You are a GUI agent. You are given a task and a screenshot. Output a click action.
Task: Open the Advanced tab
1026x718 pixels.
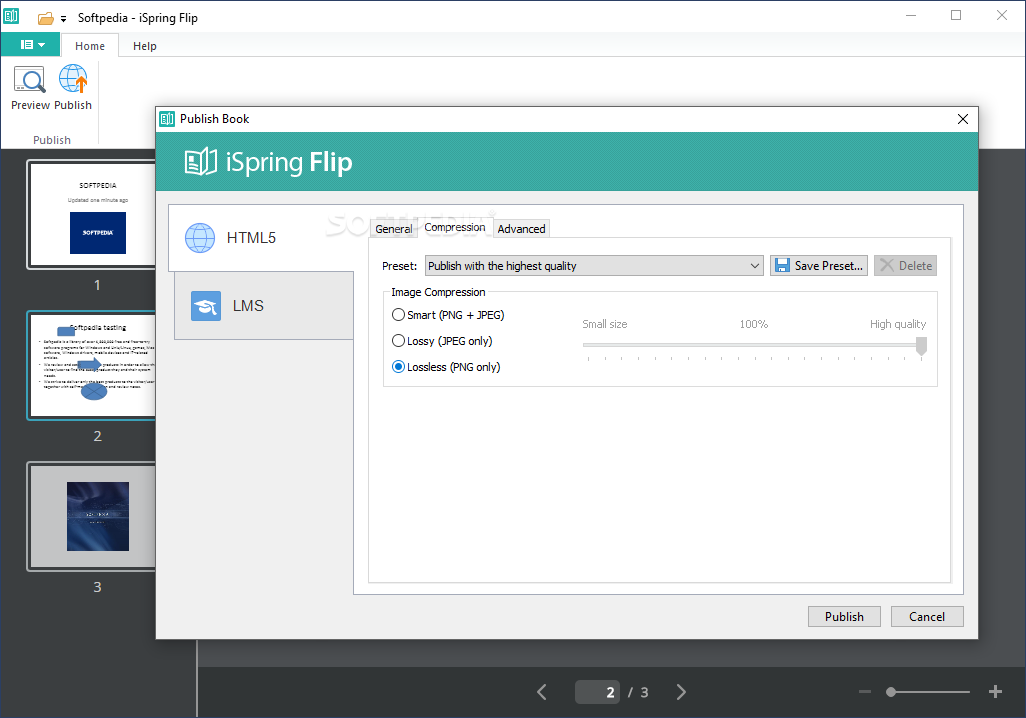coord(521,228)
